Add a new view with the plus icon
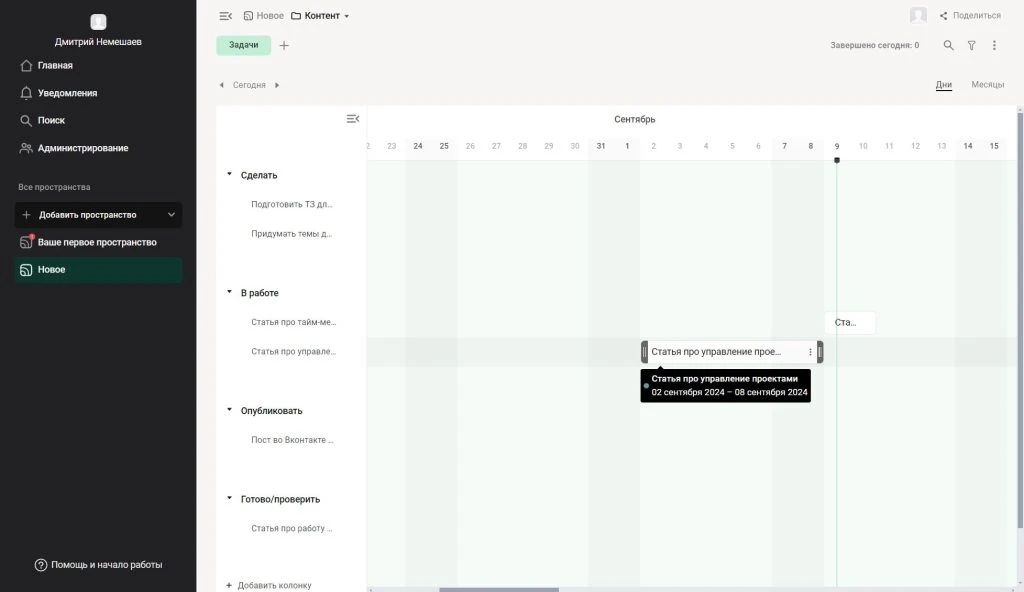 284,45
